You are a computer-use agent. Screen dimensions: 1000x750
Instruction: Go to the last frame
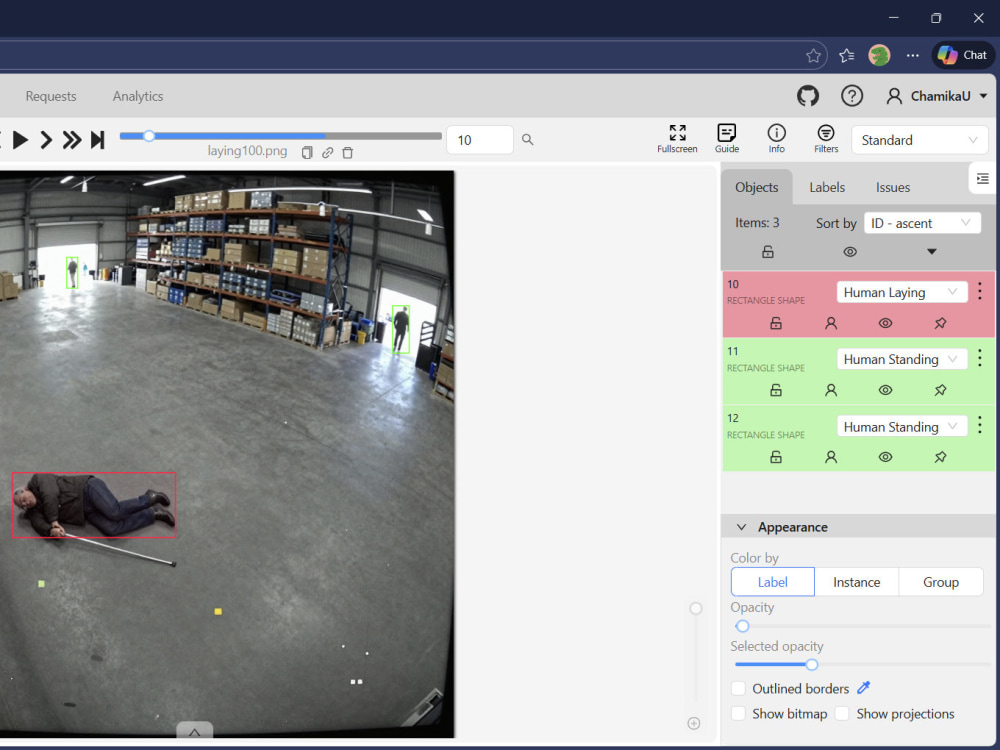click(x=98, y=140)
